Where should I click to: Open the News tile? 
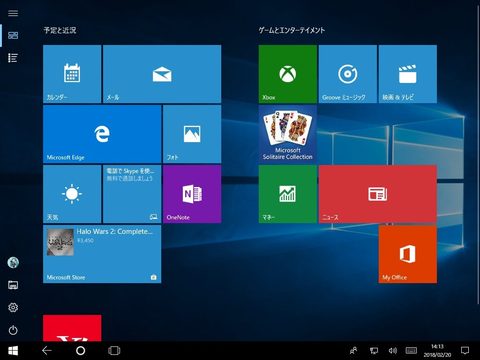(378, 194)
